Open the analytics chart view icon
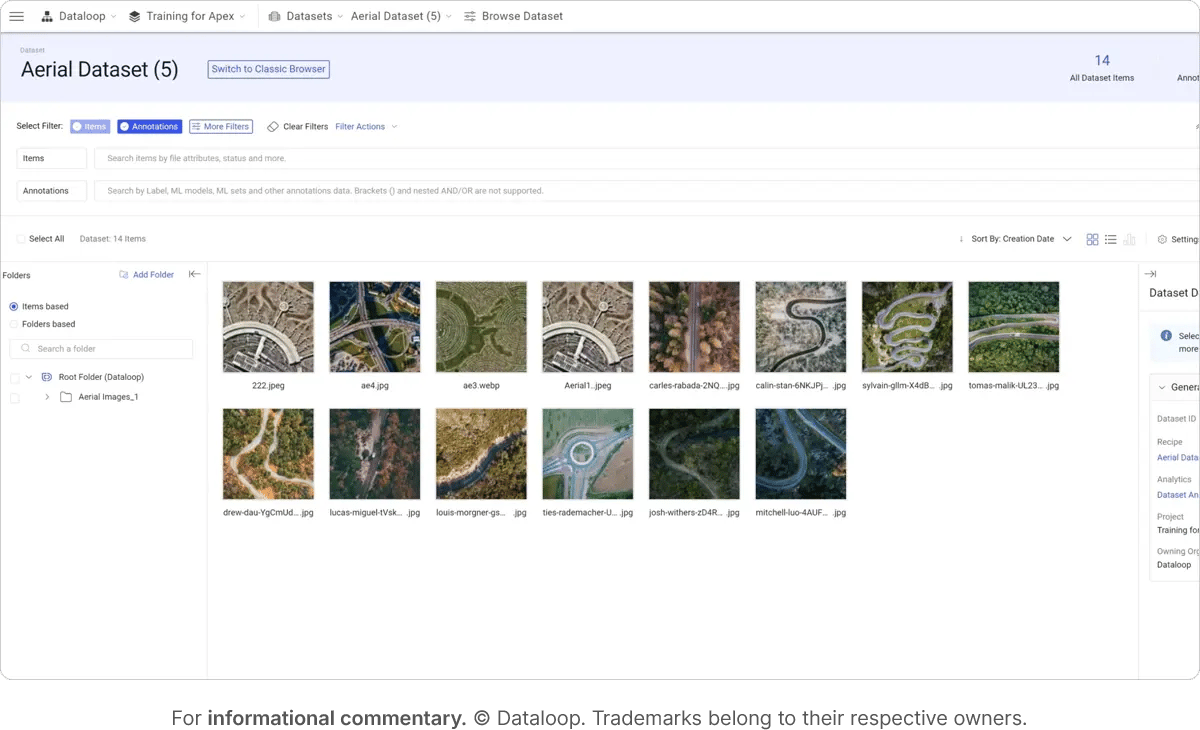The width and height of the screenshot is (1200, 730). 1129,239
